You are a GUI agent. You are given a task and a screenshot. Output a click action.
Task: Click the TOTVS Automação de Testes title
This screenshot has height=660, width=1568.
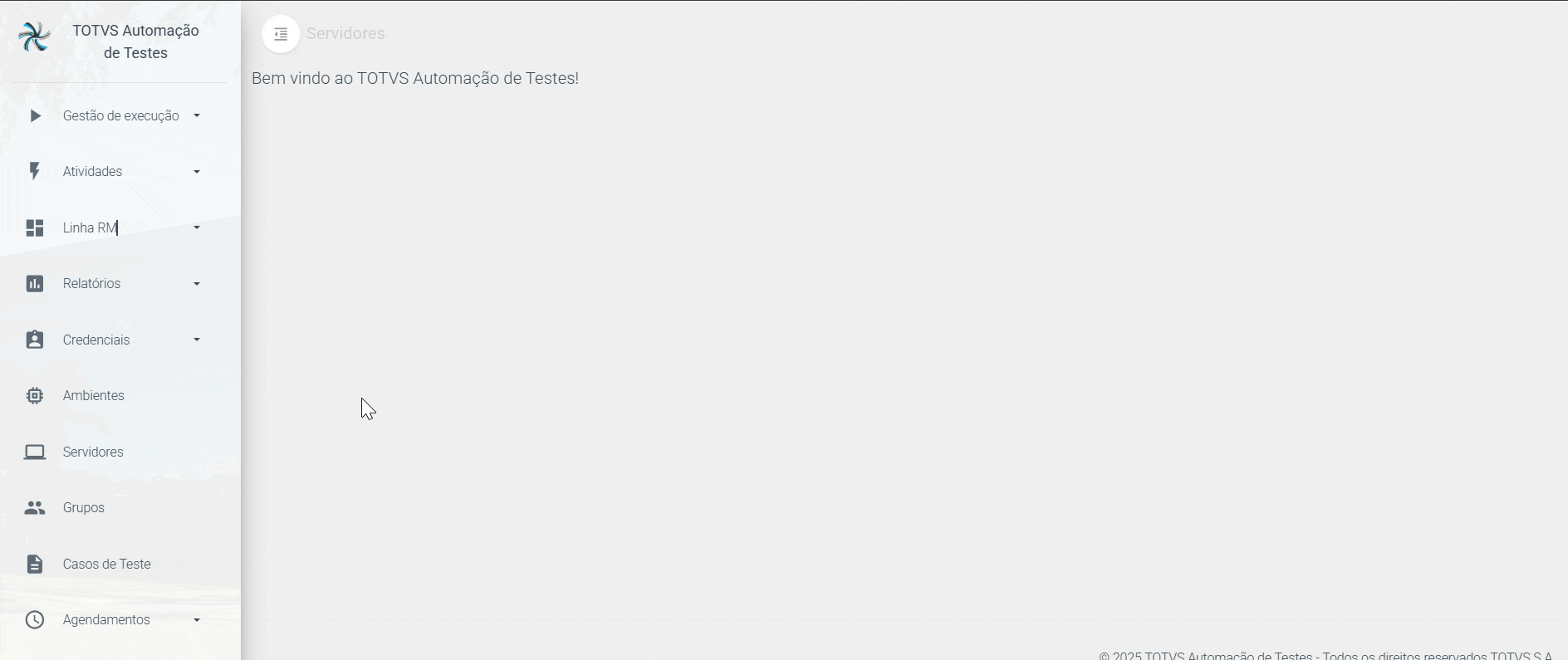click(136, 42)
